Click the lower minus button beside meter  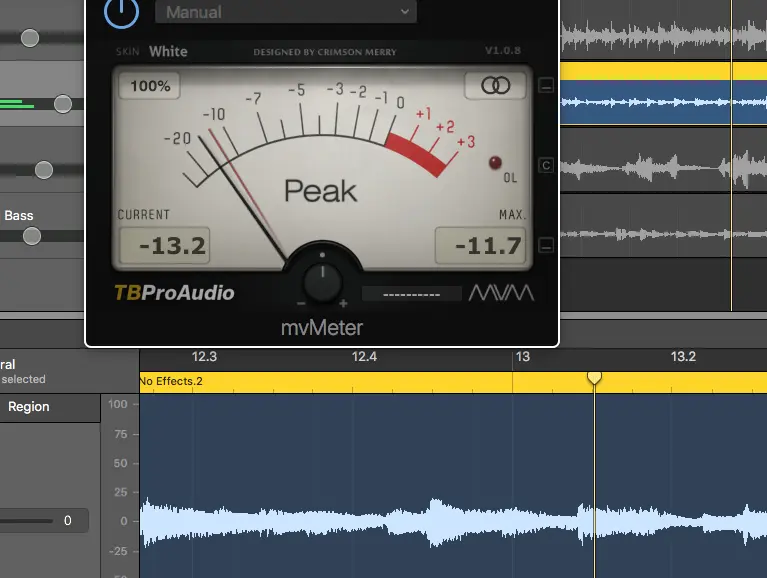coord(546,245)
